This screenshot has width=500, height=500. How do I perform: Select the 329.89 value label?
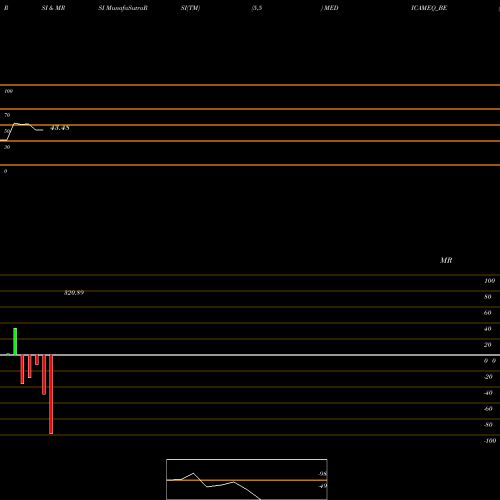point(74,293)
